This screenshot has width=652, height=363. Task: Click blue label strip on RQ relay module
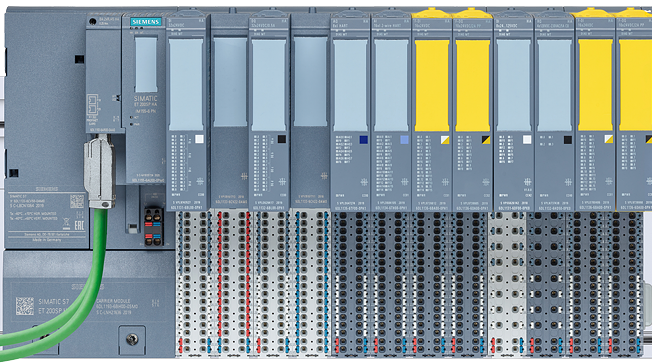tap(554, 86)
